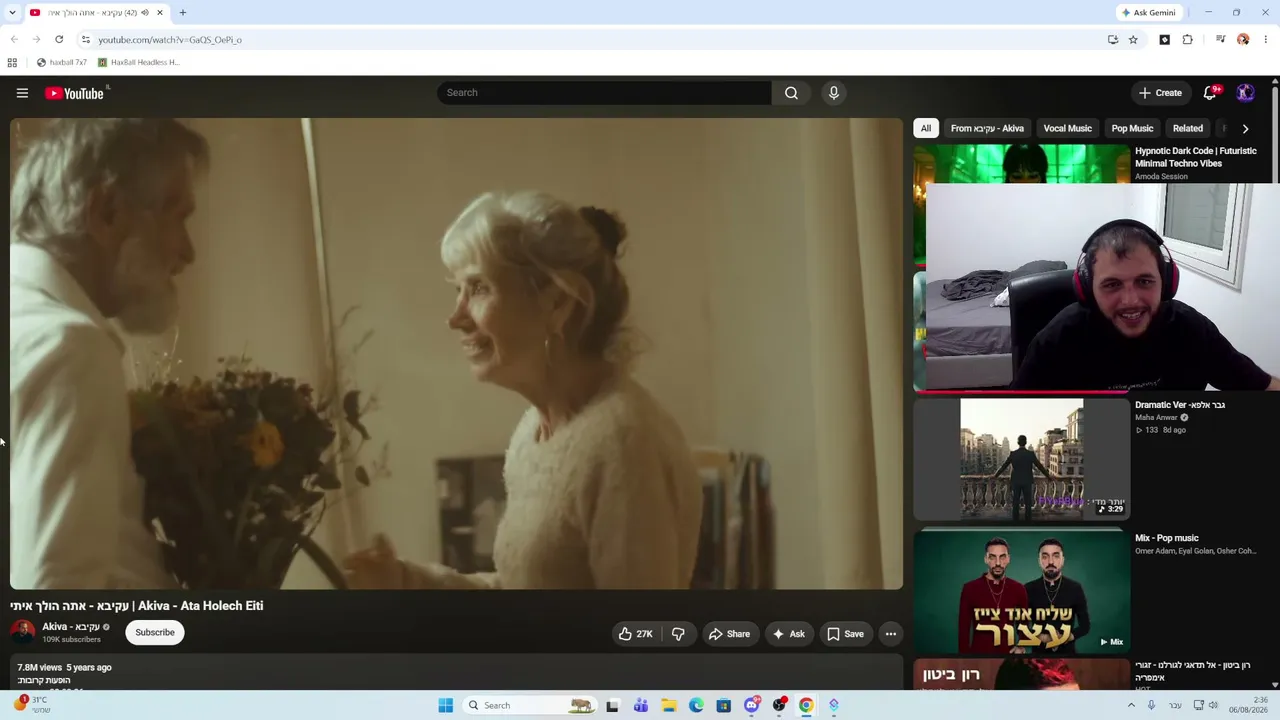Click the YouTube search magnifier button
The image size is (1280, 720).
pyautogui.click(x=791, y=93)
